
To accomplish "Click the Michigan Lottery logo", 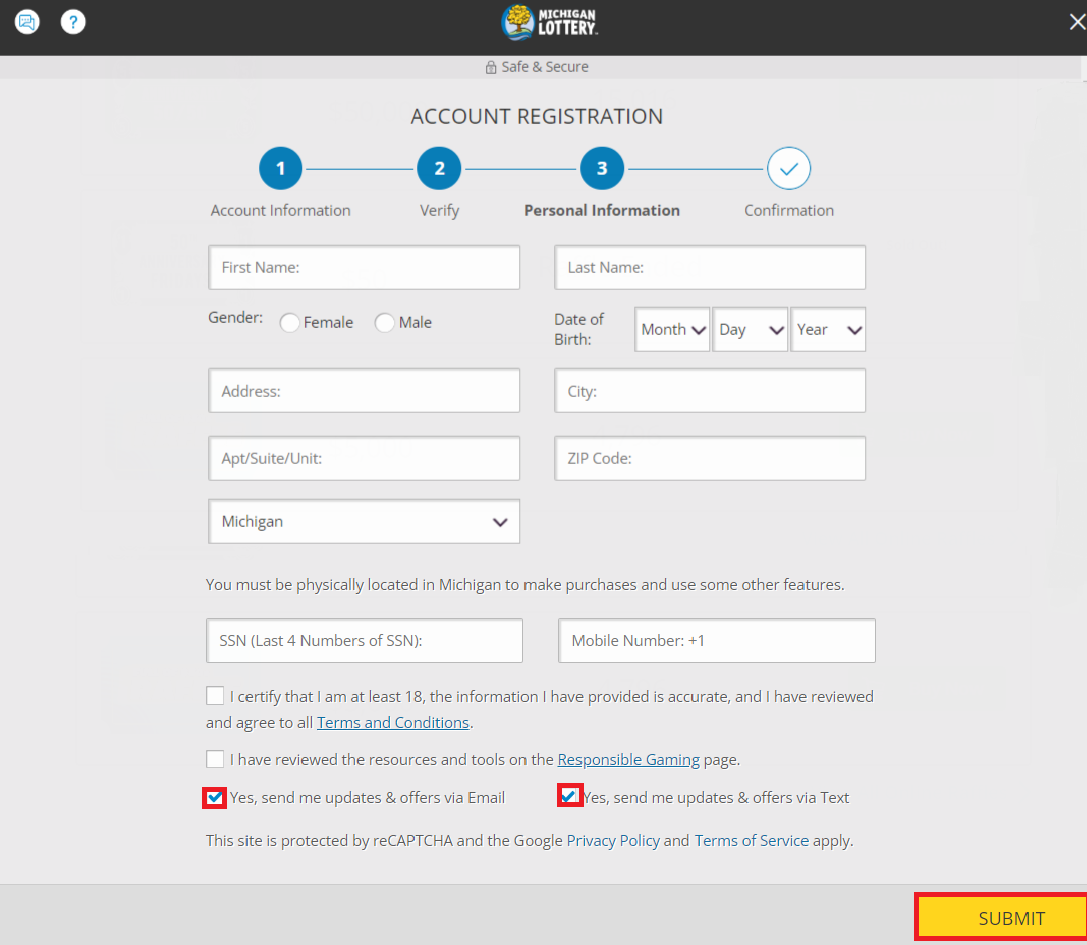I will 548,22.
